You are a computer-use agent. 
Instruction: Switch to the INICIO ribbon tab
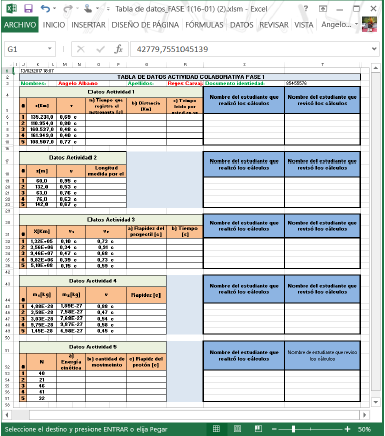(54, 25)
